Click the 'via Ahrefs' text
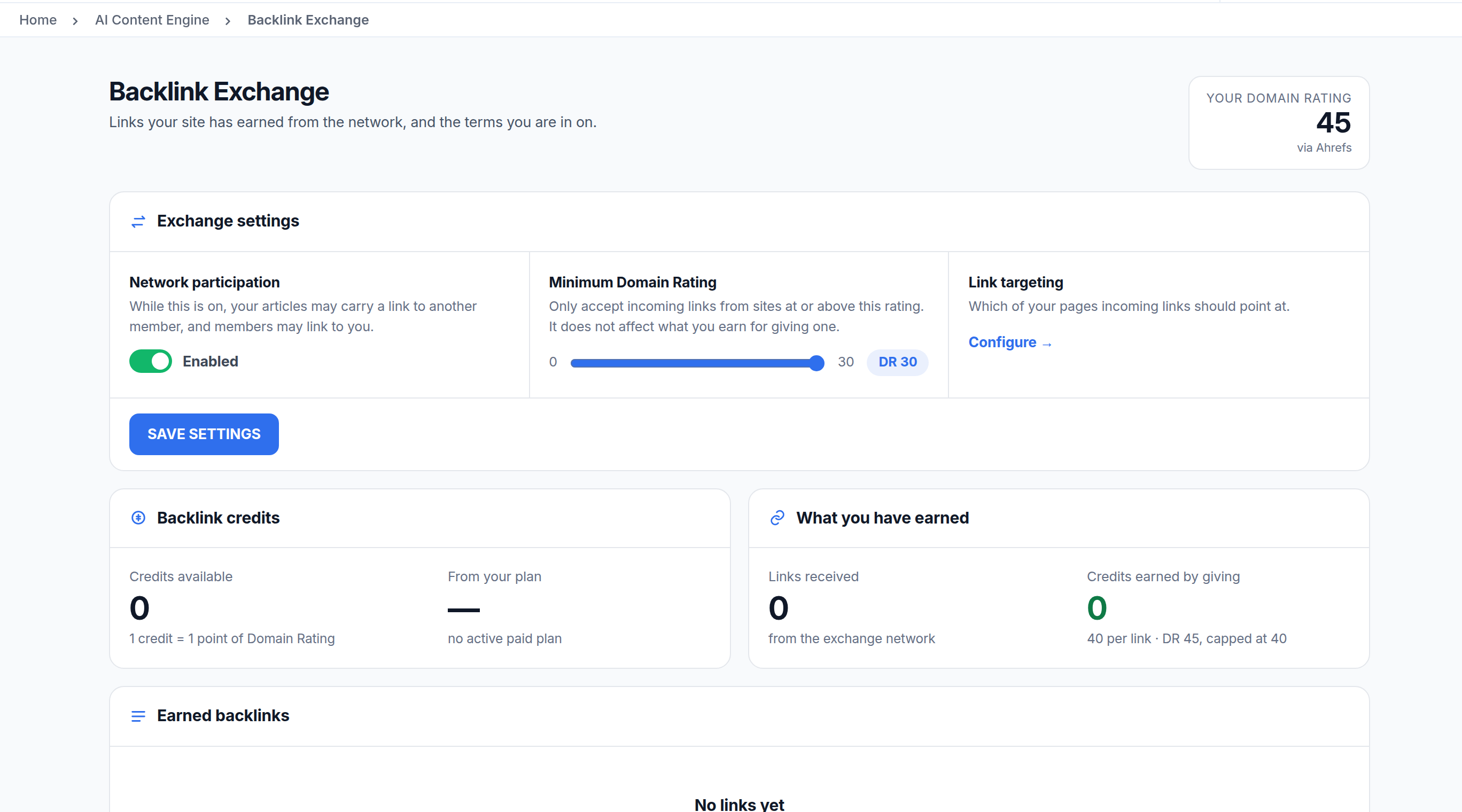The width and height of the screenshot is (1462, 812). tap(1324, 147)
